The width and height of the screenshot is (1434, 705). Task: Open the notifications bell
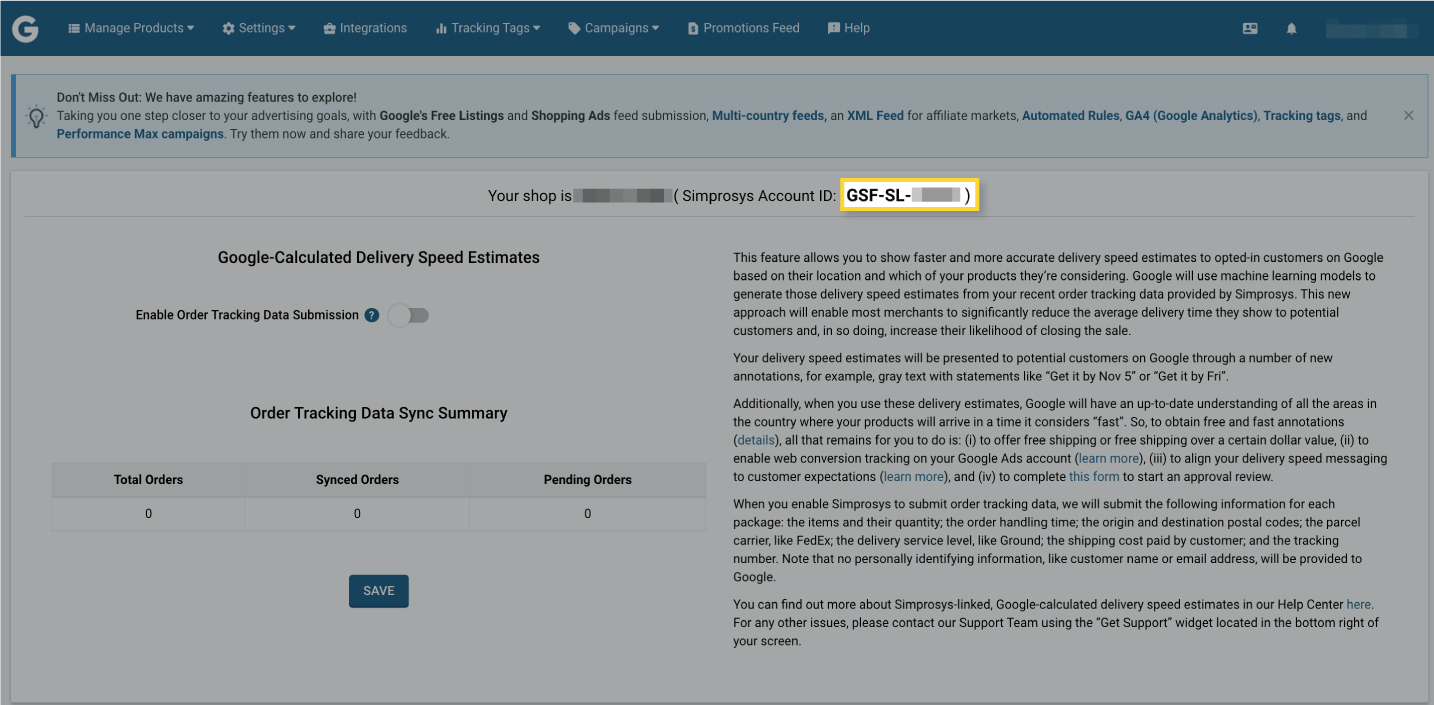(1292, 29)
